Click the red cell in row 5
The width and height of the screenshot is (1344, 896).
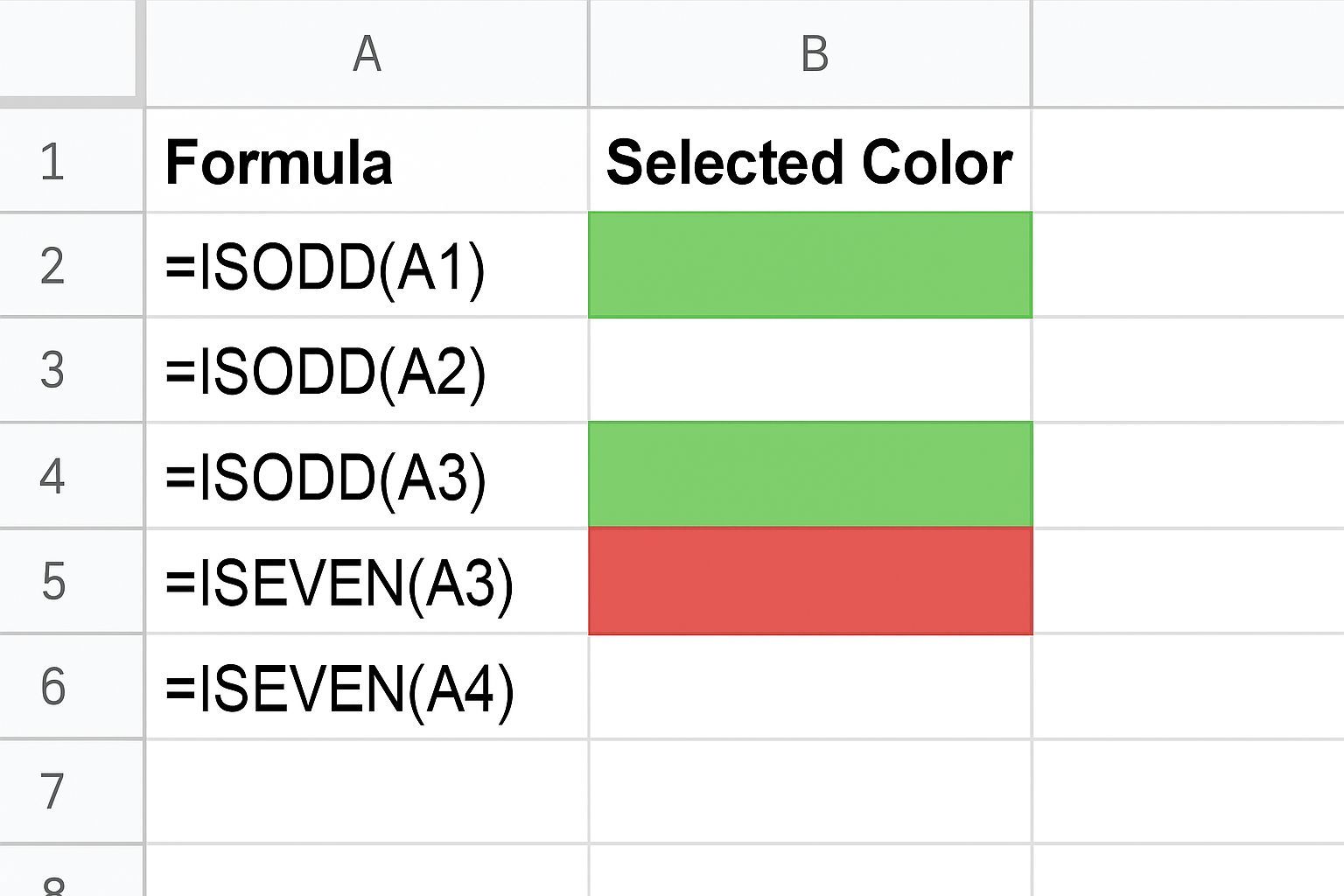[810, 581]
